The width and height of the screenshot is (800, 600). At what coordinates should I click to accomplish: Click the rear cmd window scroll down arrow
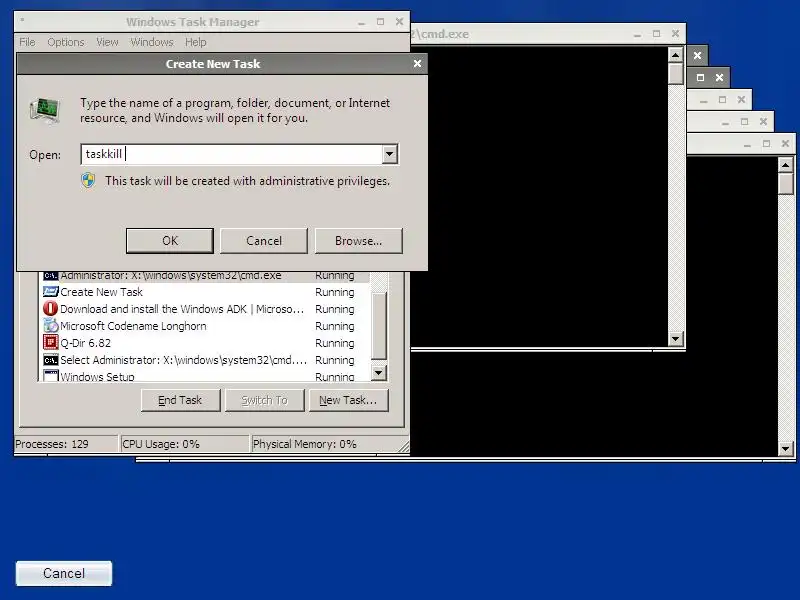(x=785, y=449)
